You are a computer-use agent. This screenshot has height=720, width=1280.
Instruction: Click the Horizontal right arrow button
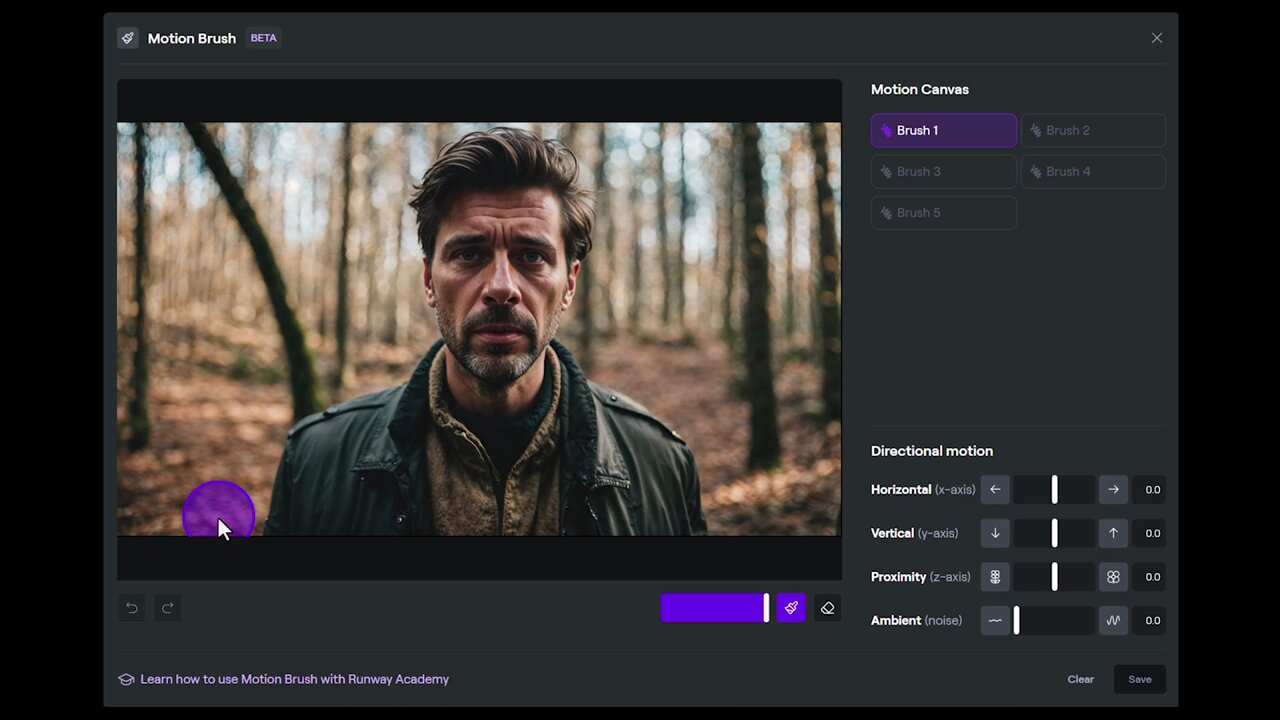[1113, 490]
